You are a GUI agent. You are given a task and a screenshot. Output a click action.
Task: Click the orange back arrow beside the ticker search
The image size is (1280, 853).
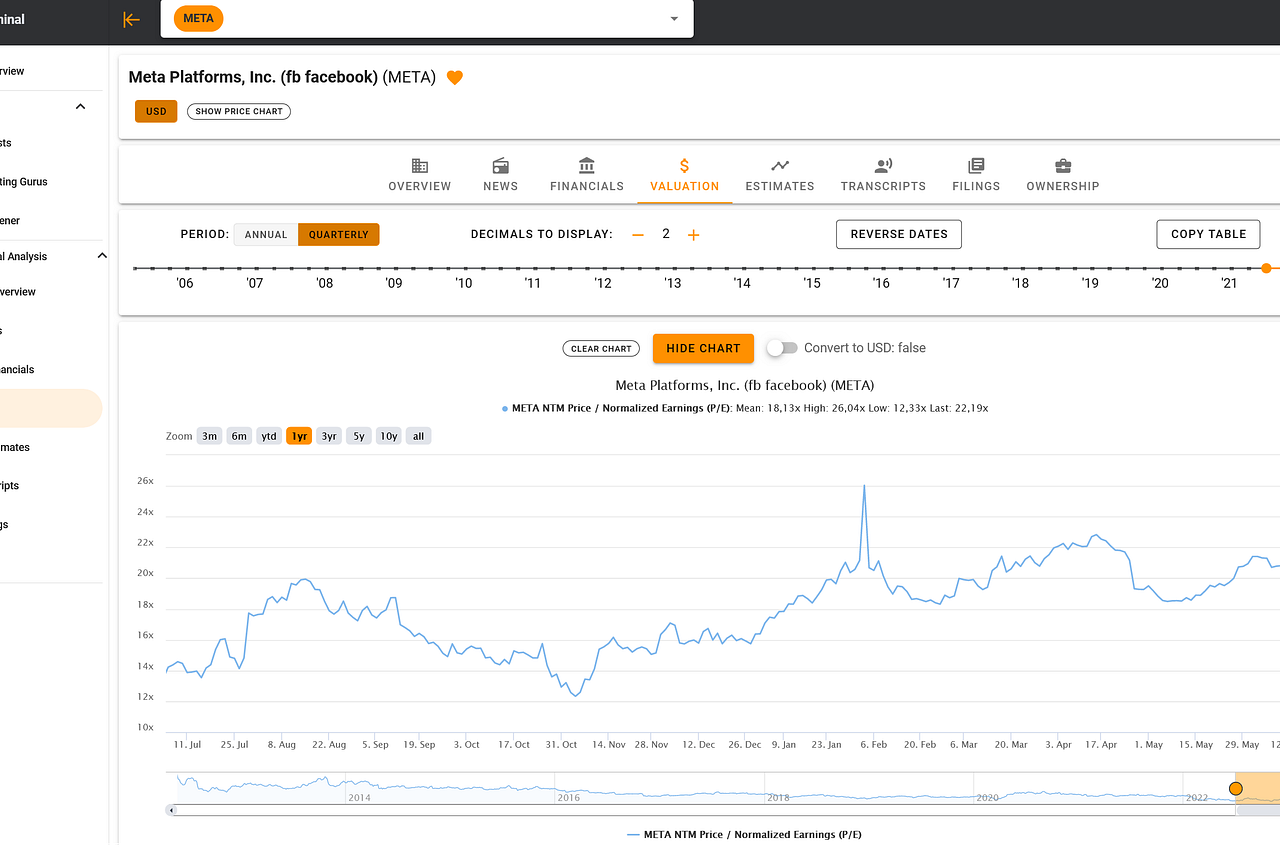tap(131, 19)
